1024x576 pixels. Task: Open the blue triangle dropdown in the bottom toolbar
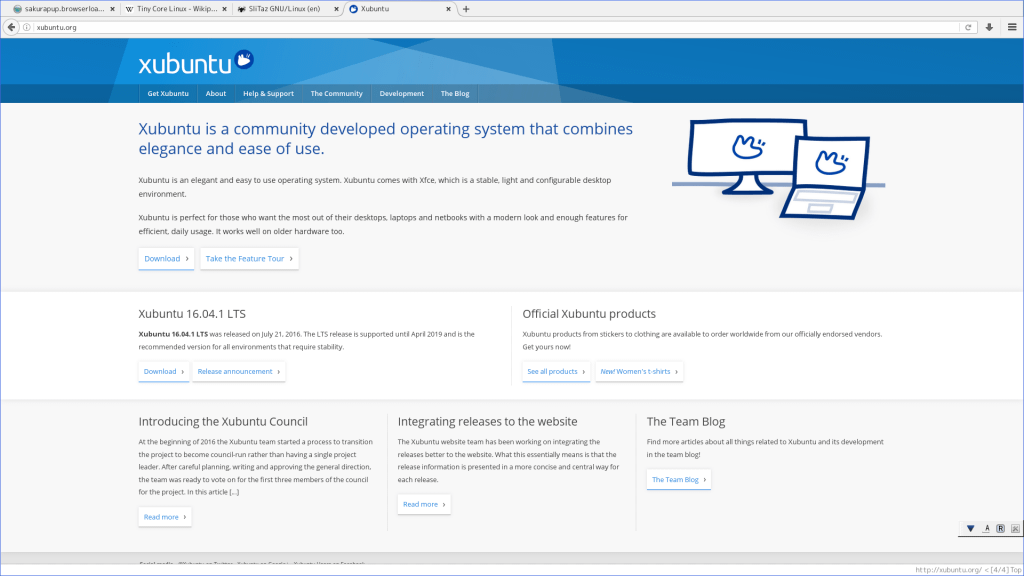click(x=970, y=528)
